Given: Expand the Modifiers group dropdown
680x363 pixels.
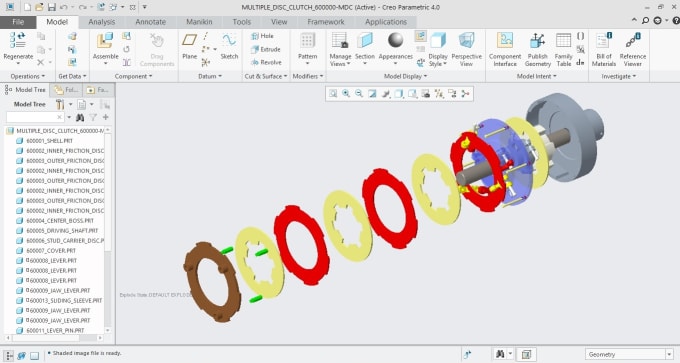Looking at the screenshot, I should tap(307, 76).
